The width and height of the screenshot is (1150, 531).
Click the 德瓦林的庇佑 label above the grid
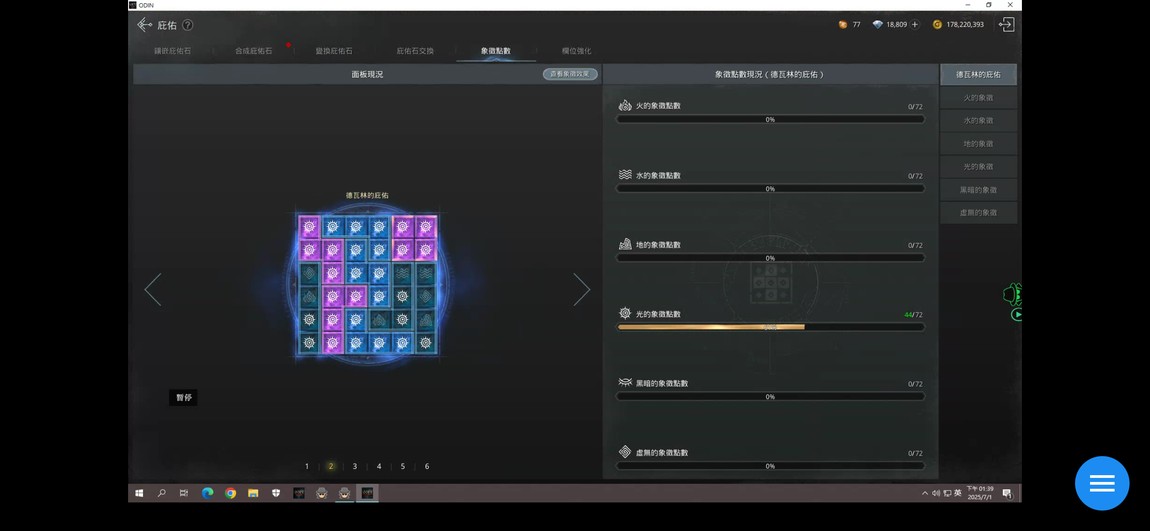[x=367, y=195]
